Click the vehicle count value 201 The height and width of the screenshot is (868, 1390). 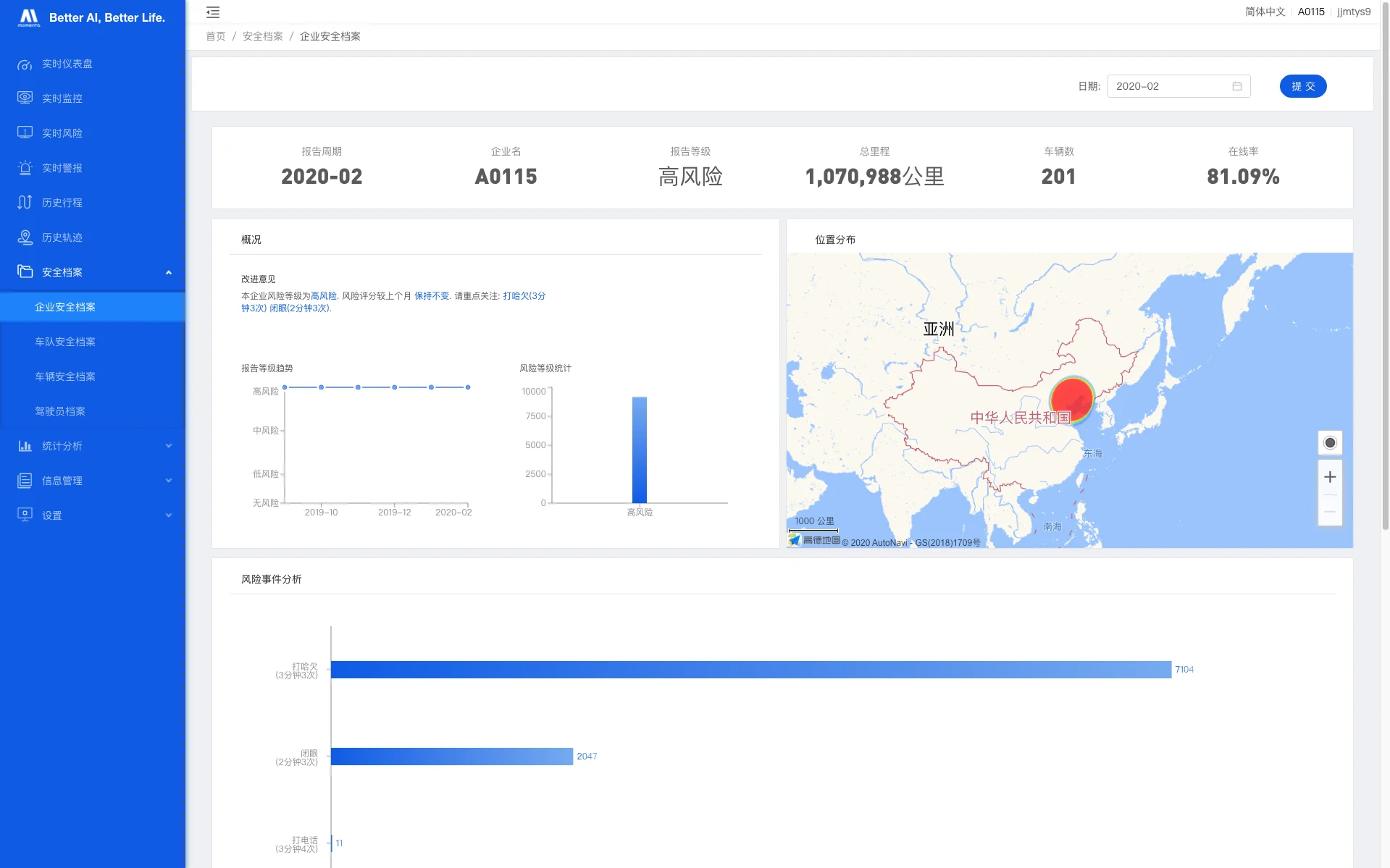pyautogui.click(x=1058, y=177)
